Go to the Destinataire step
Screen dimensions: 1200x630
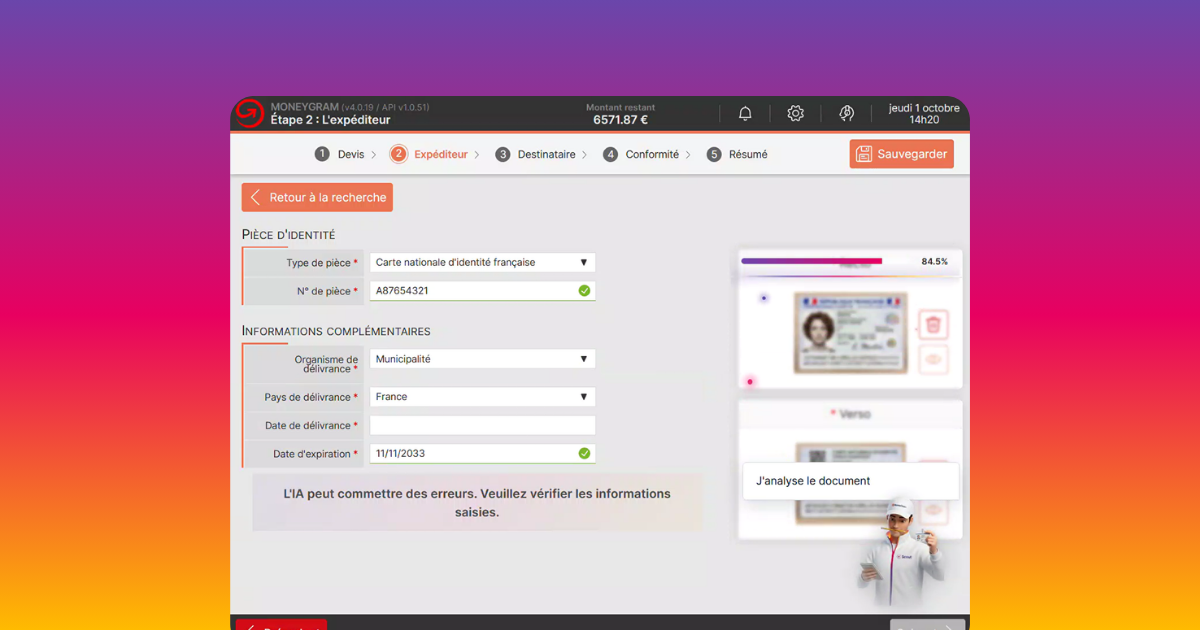point(547,154)
